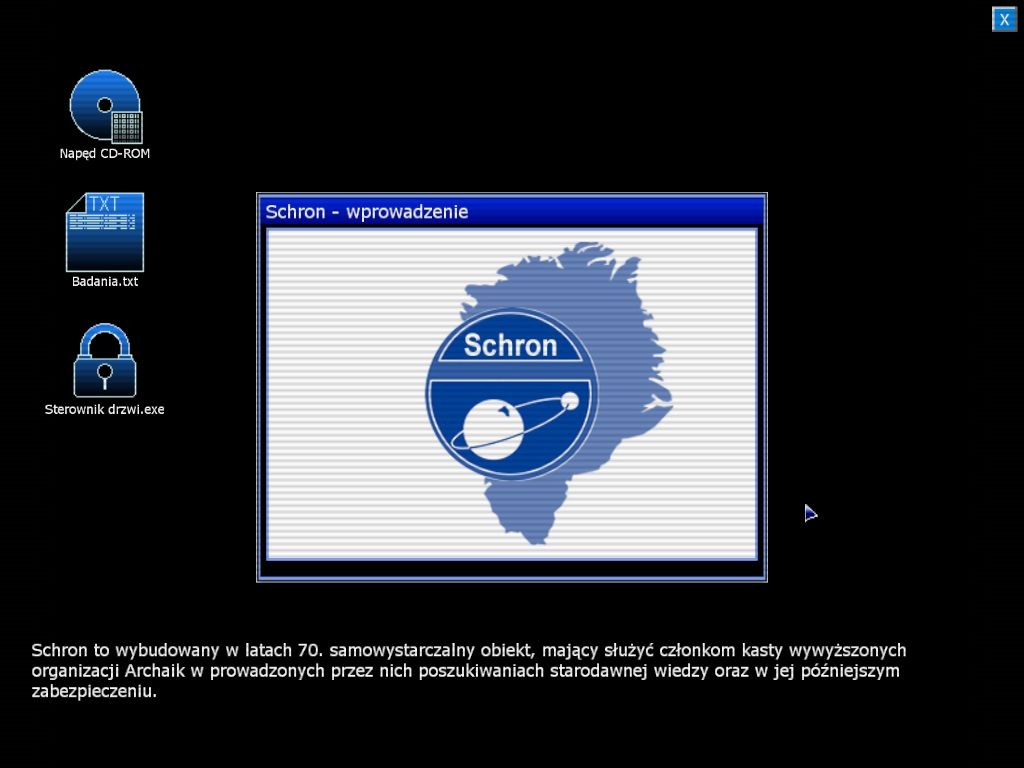The height and width of the screenshot is (768, 1024).
Task: Launch the Sterownik drzwi.exe padlock icon
Action: click(x=104, y=360)
